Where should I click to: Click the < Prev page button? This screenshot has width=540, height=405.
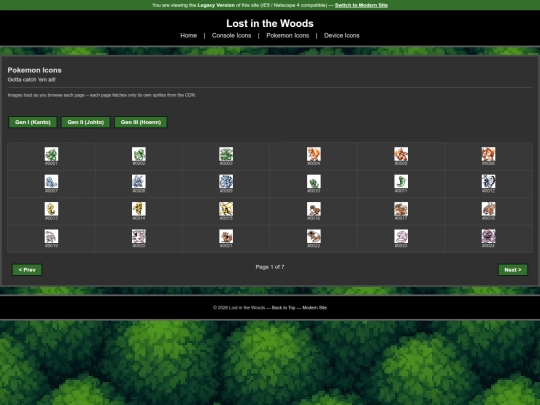(x=27, y=270)
